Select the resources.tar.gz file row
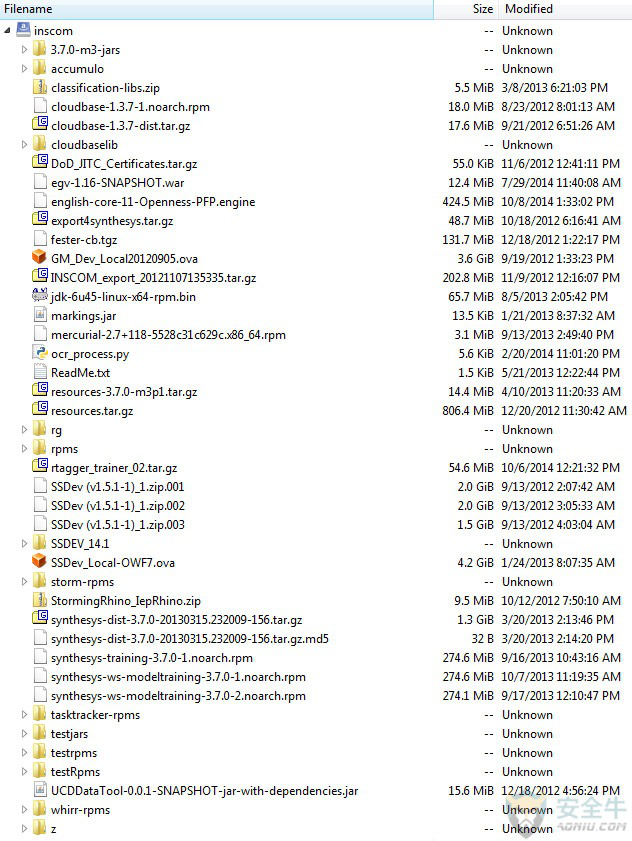632x841 pixels. pyautogui.click(x=316, y=411)
